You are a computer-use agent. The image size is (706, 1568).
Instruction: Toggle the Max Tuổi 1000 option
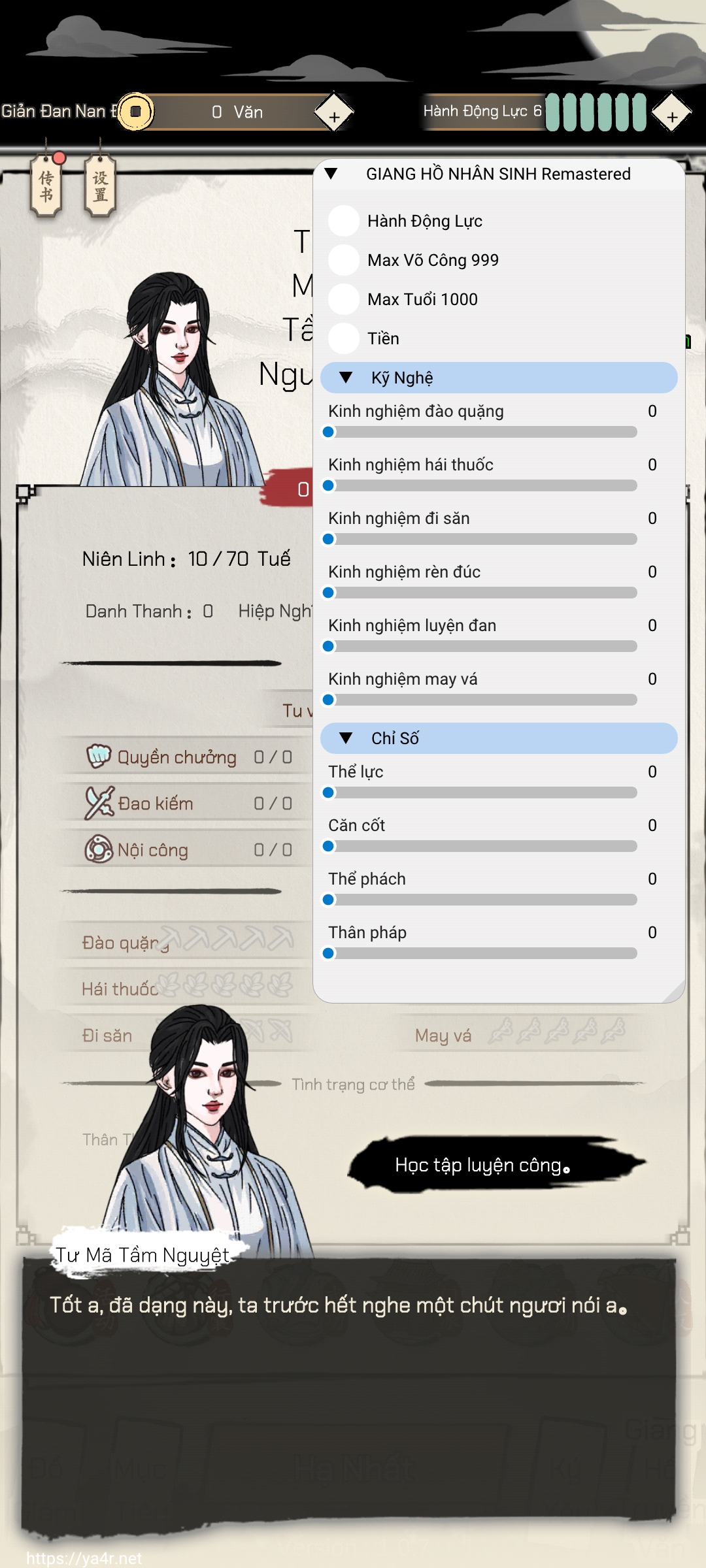(344, 299)
